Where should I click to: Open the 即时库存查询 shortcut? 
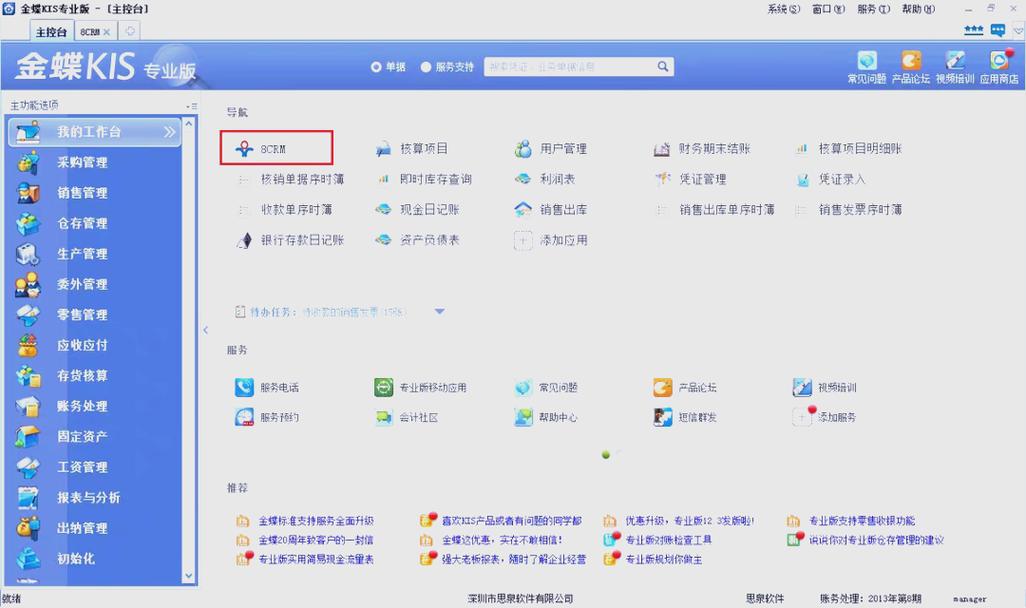[x=423, y=179]
